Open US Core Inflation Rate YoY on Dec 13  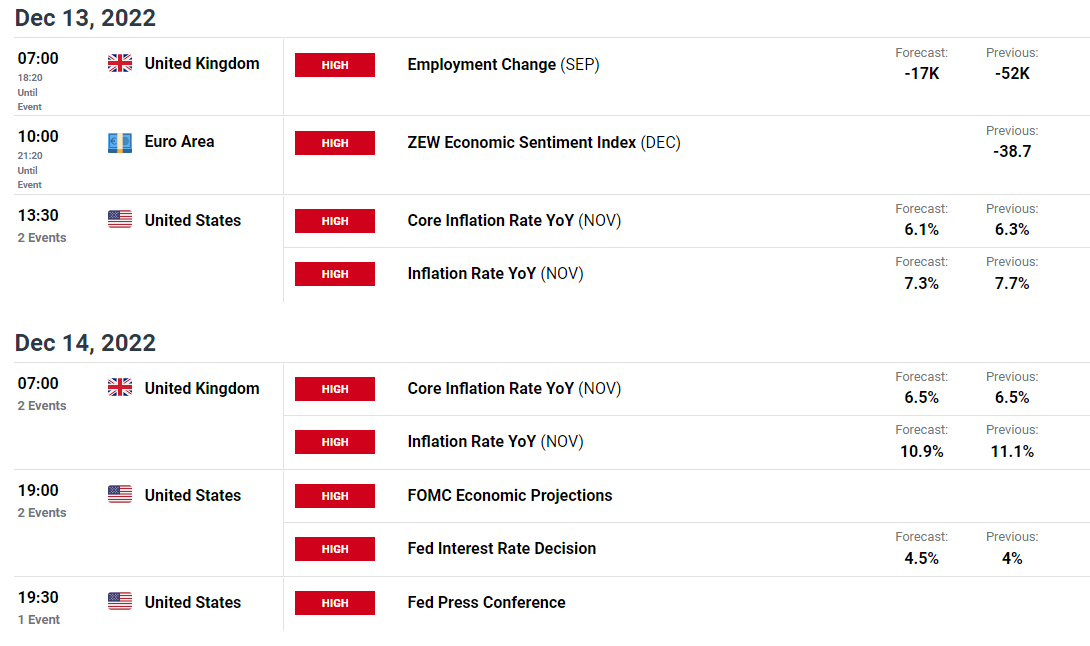(x=514, y=220)
